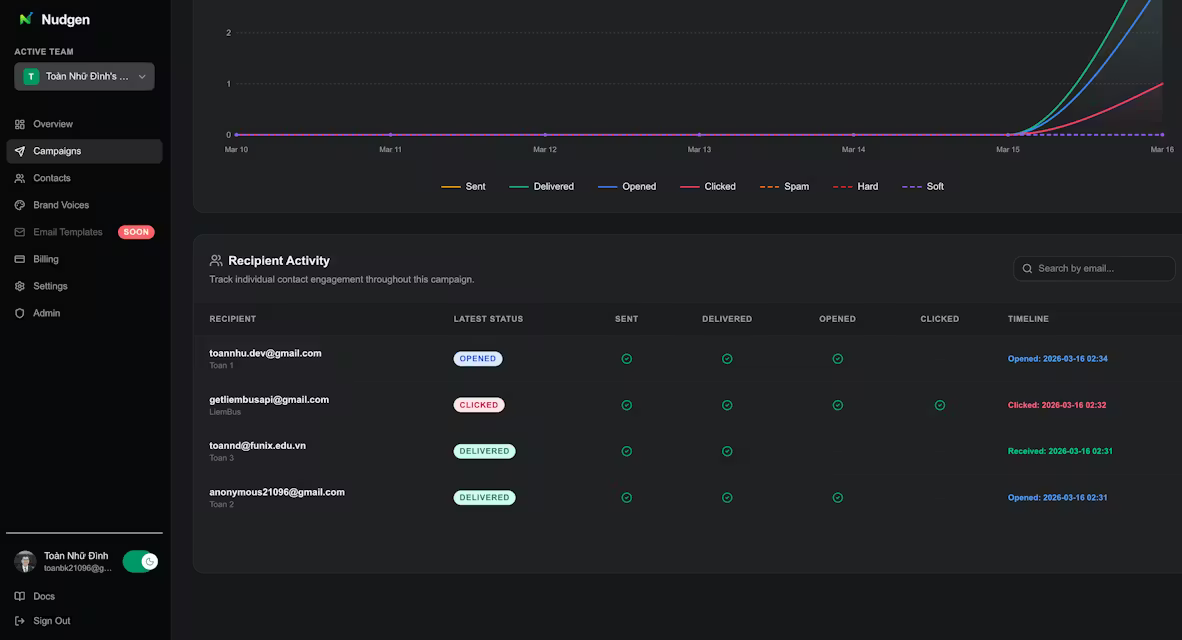Click the Delivered checkmark for toannd@funix.edu.vn
The height and width of the screenshot is (640, 1182).
(727, 451)
